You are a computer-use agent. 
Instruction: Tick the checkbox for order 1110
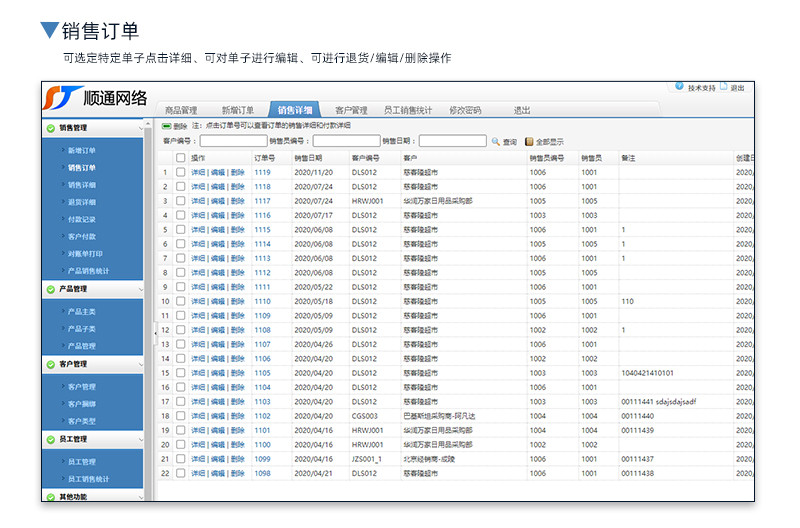pyautogui.click(x=181, y=301)
